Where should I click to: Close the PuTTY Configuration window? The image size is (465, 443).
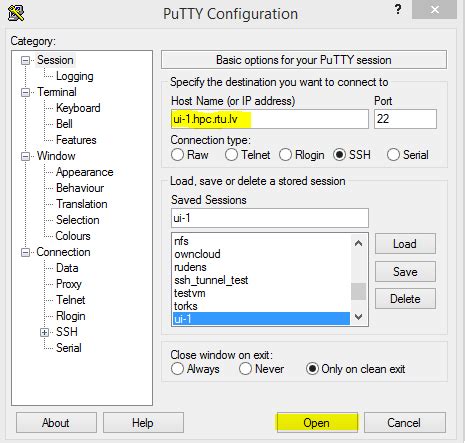click(434, 9)
